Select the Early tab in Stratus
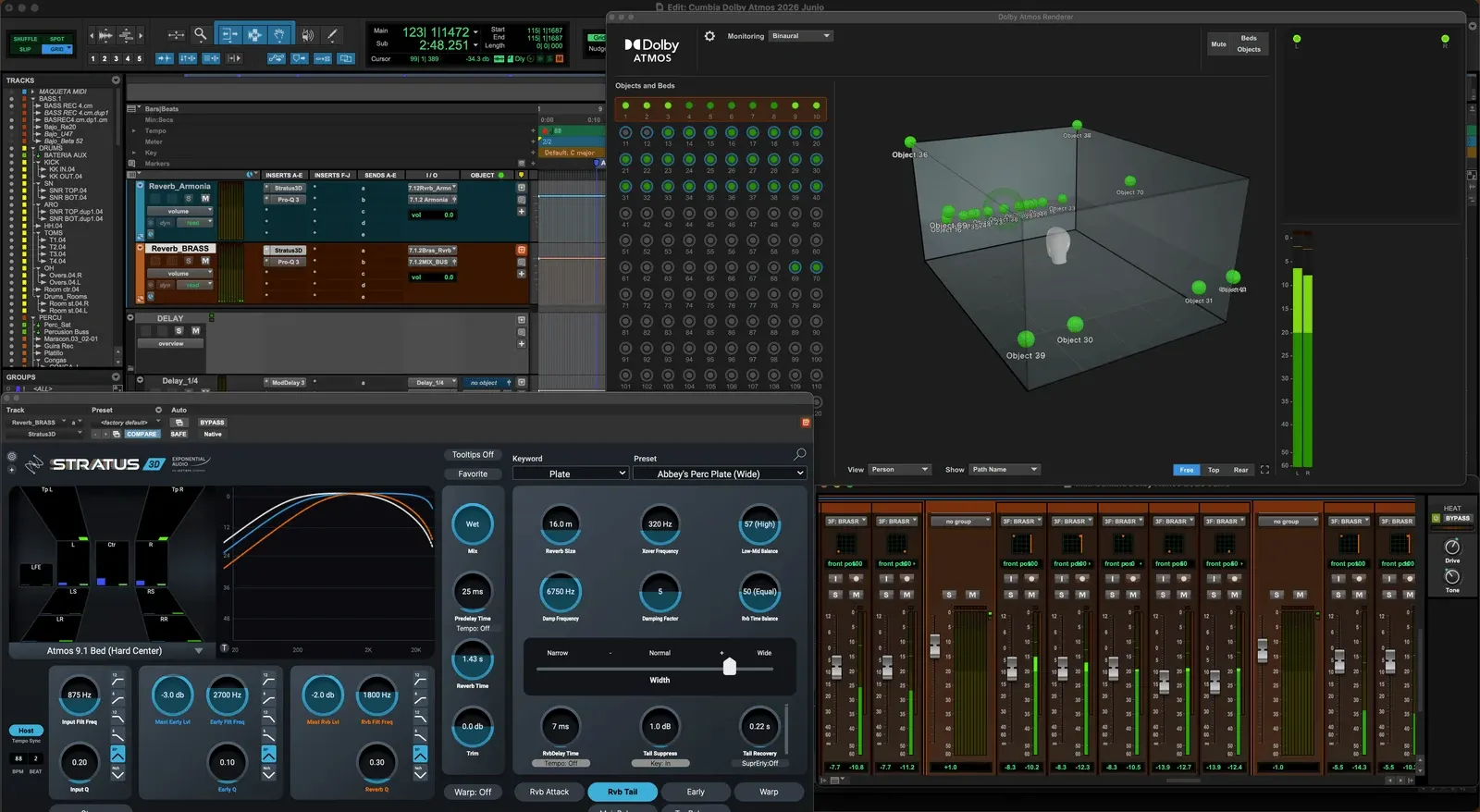The height and width of the screenshot is (812, 1480). [x=696, y=792]
